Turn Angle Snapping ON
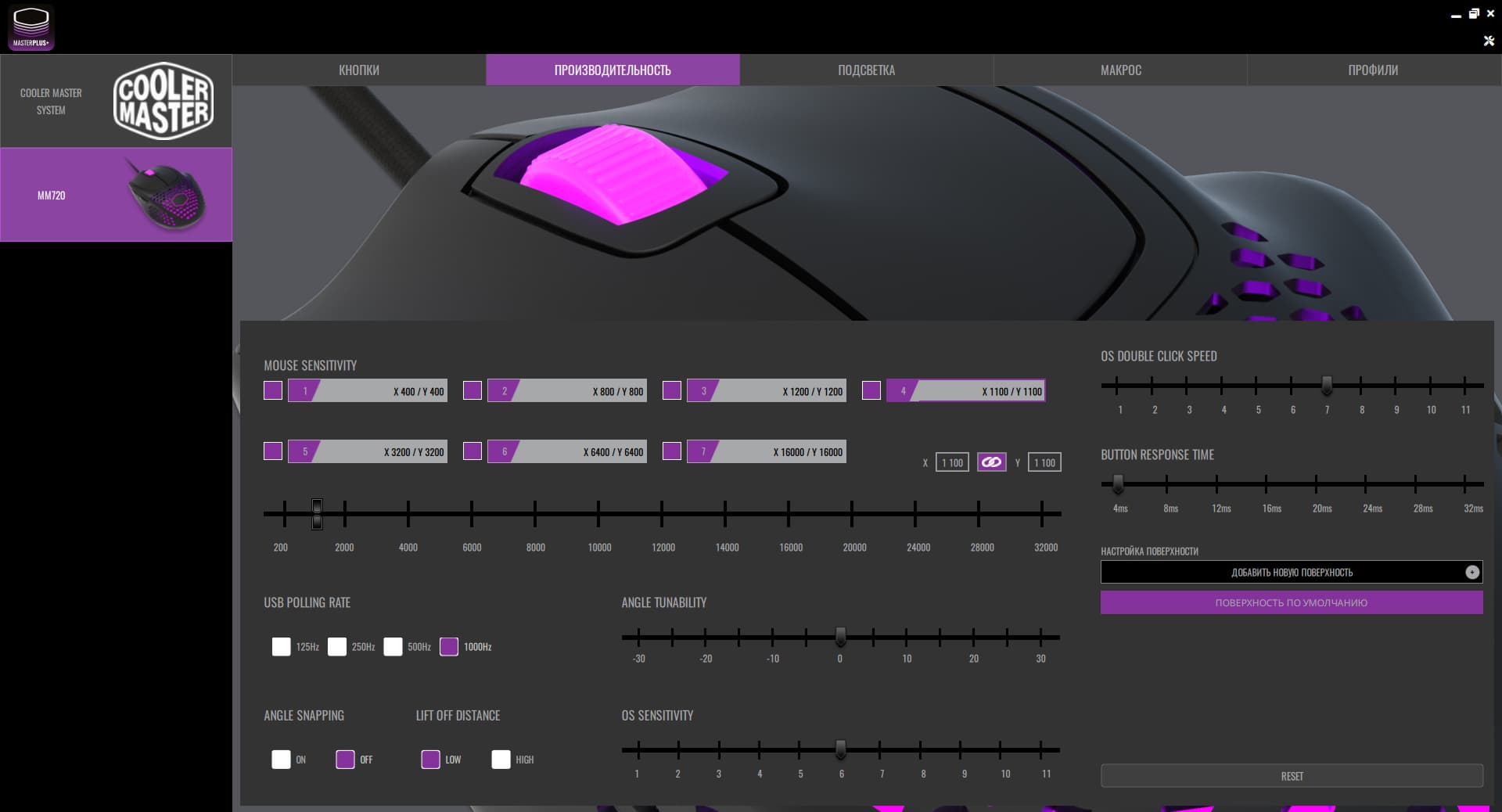The height and width of the screenshot is (812, 1502). [x=281, y=760]
